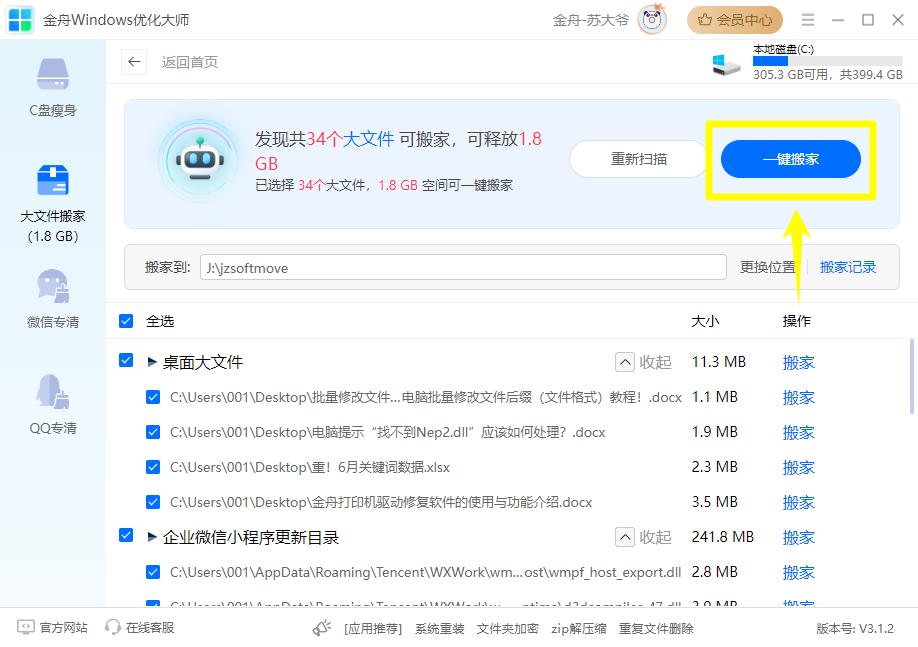Screen dimensions: 918x647
Task: Click 搬家 for the 6月关键词数据.xlsx row
Action: [x=799, y=467]
